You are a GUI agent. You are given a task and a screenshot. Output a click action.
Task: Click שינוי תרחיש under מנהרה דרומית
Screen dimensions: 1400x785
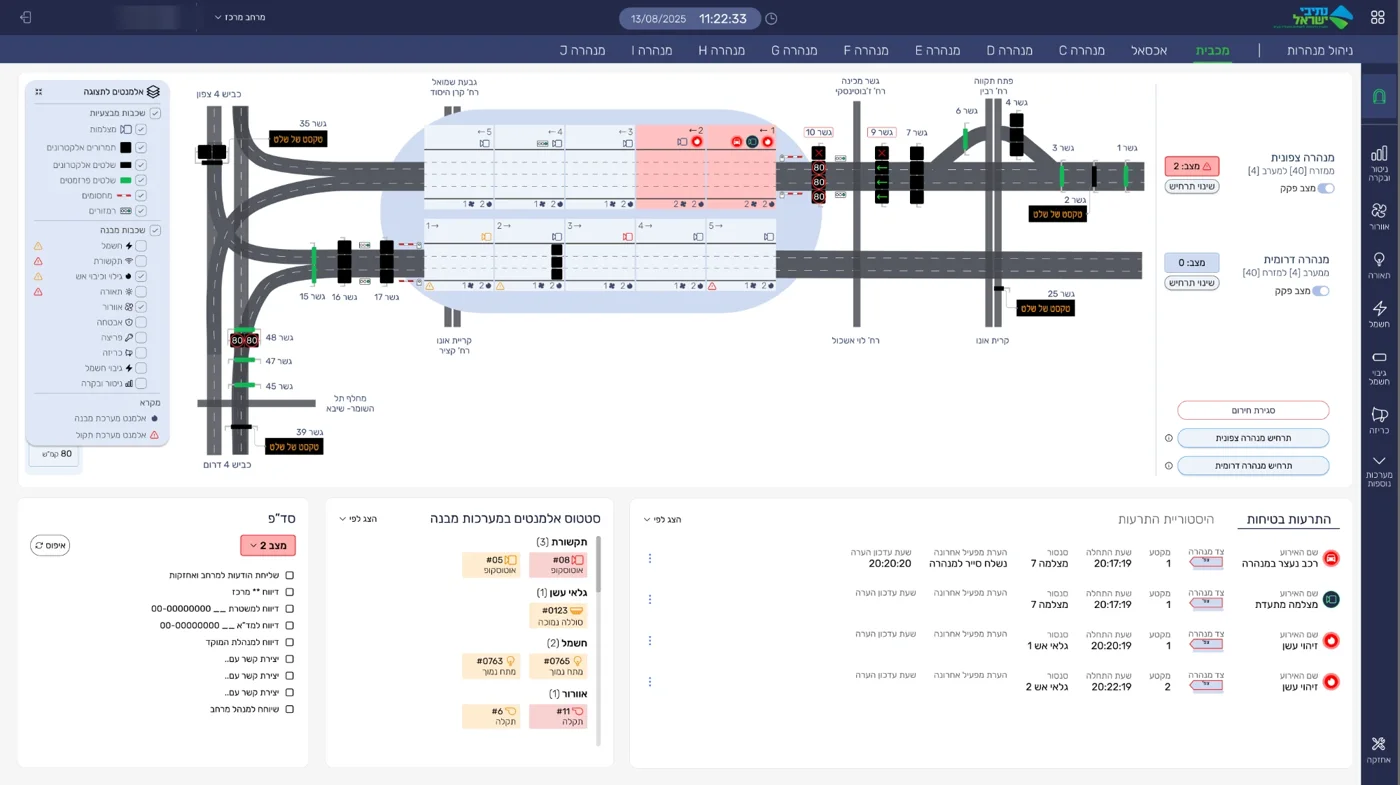[x=1191, y=283]
